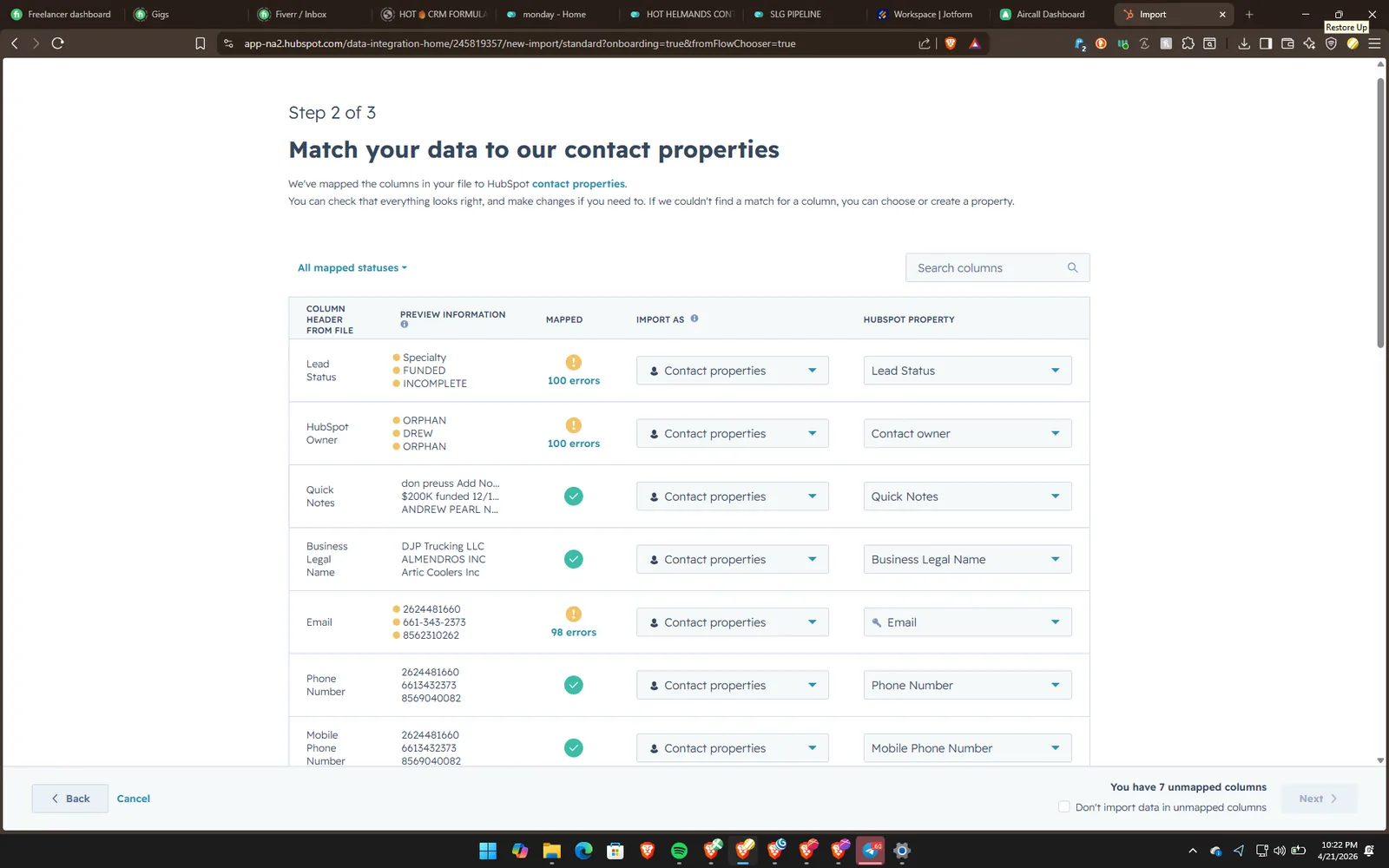Reload the page with the refresh icon
This screenshot has width=1389, height=868.
click(58, 43)
